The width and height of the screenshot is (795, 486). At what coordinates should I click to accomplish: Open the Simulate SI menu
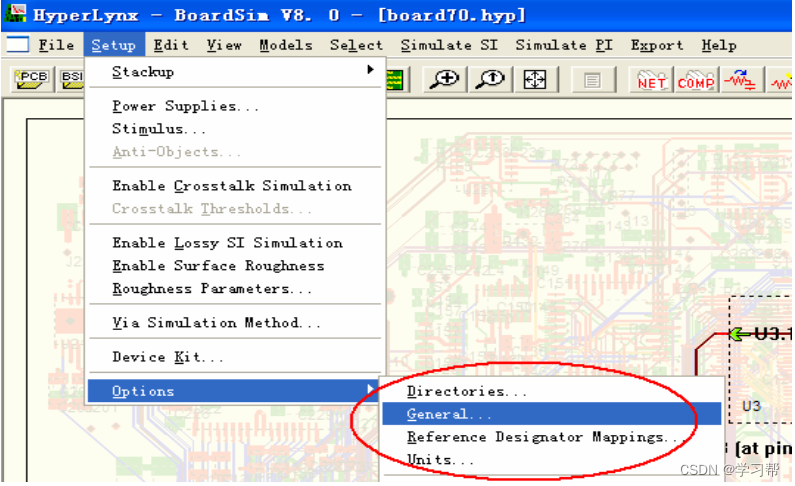(x=449, y=45)
